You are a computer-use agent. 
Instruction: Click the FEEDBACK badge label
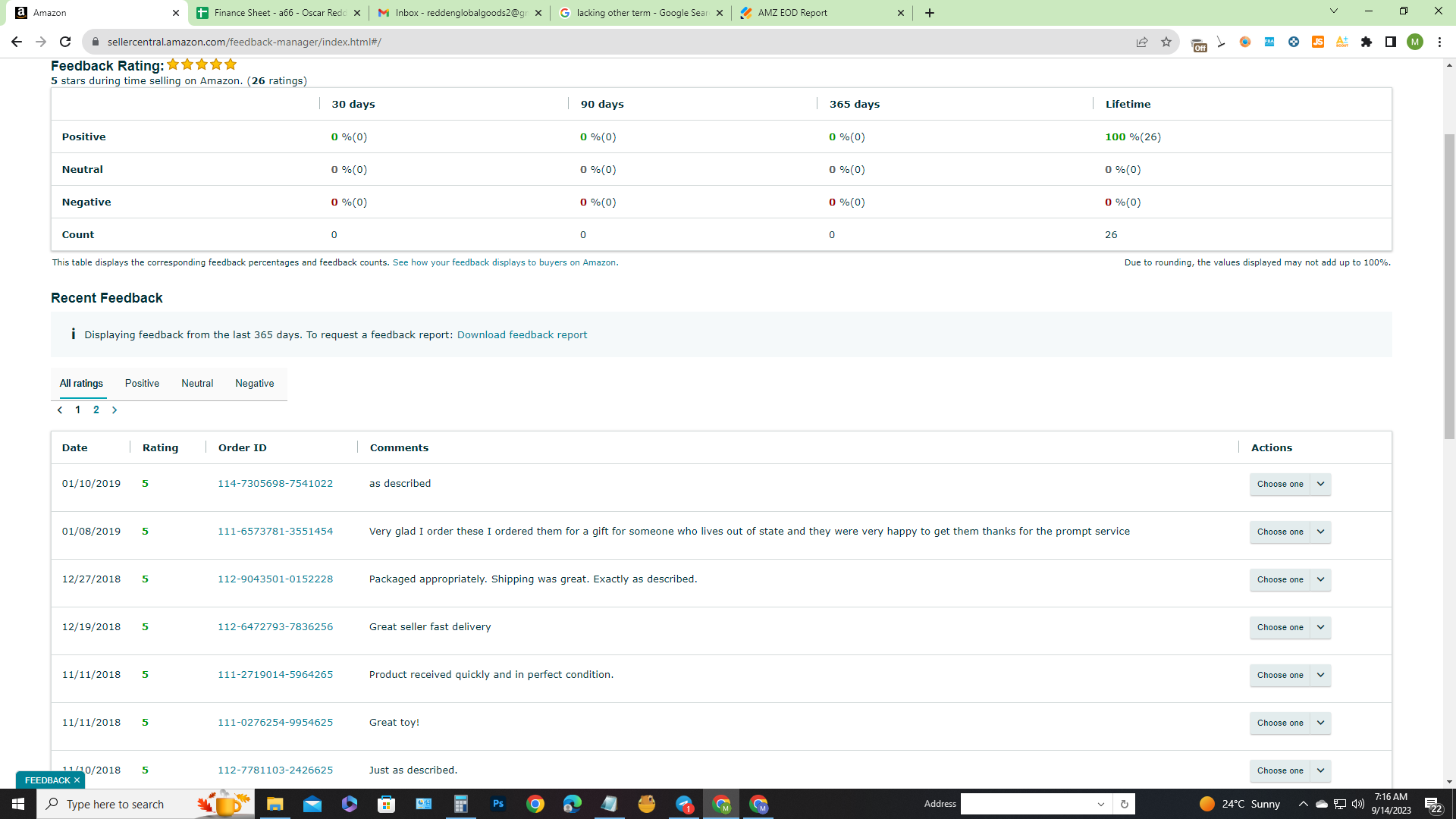pos(47,780)
